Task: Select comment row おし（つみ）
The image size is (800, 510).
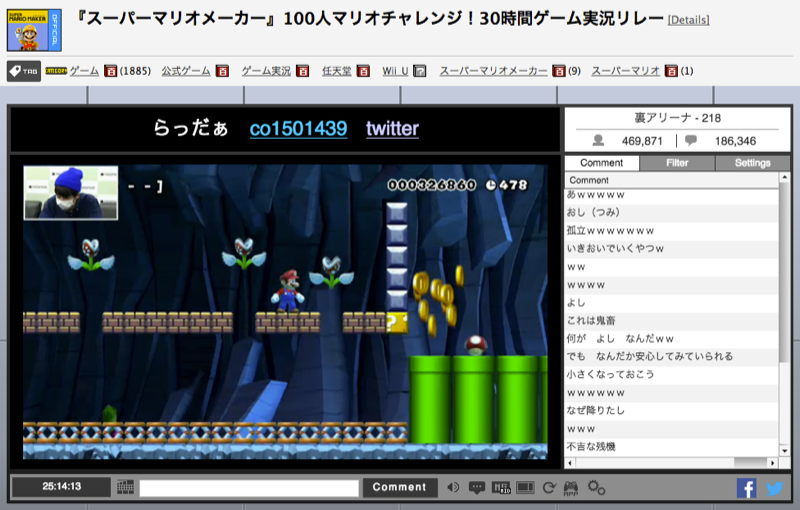Action: (x=672, y=212)
